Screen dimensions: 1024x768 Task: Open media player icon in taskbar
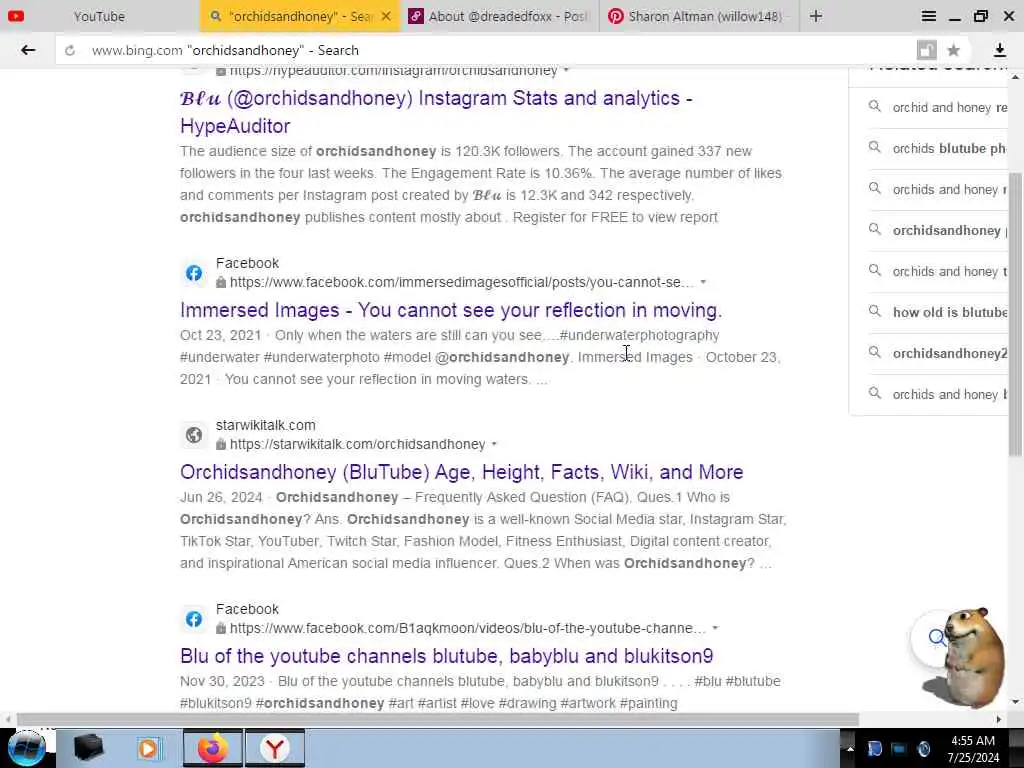pos(149,748)
